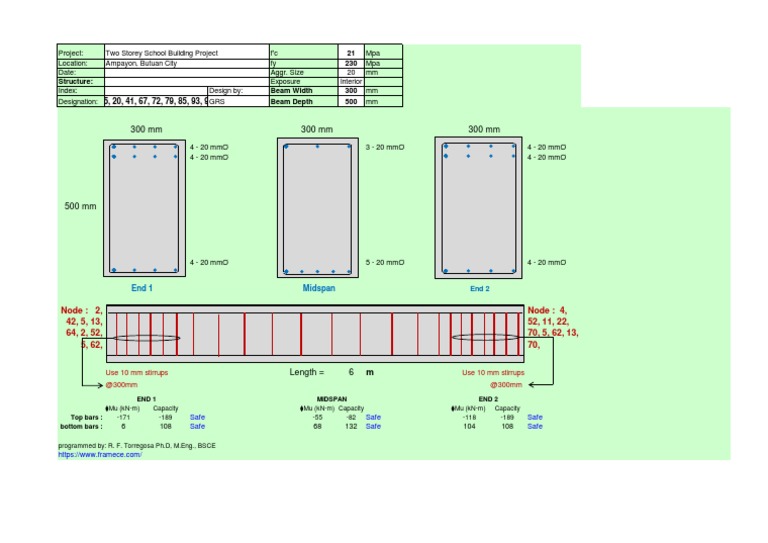Select END 2 bottom bar moment 104
This screenshot has width=768, height=543.
[469, 426]
